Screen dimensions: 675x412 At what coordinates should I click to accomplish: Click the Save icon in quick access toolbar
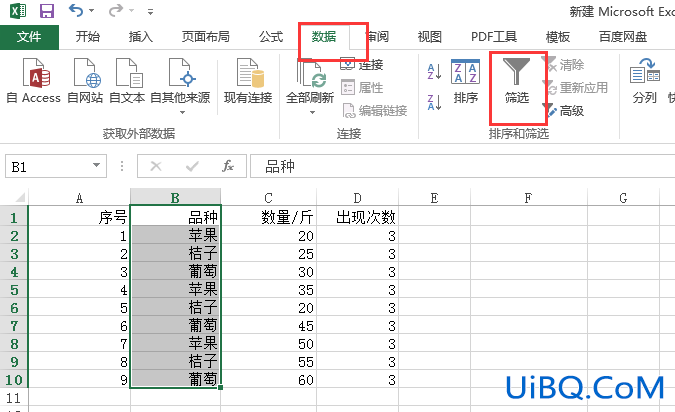point(46,10)
